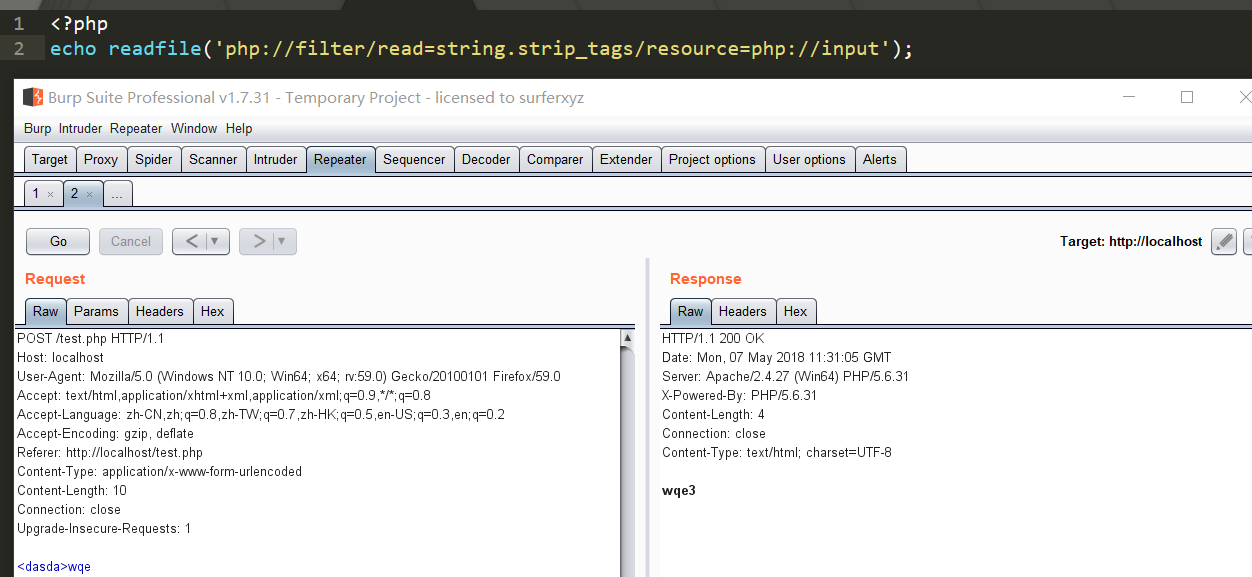Select Repeater request tab 2

[x=74, y=193]
